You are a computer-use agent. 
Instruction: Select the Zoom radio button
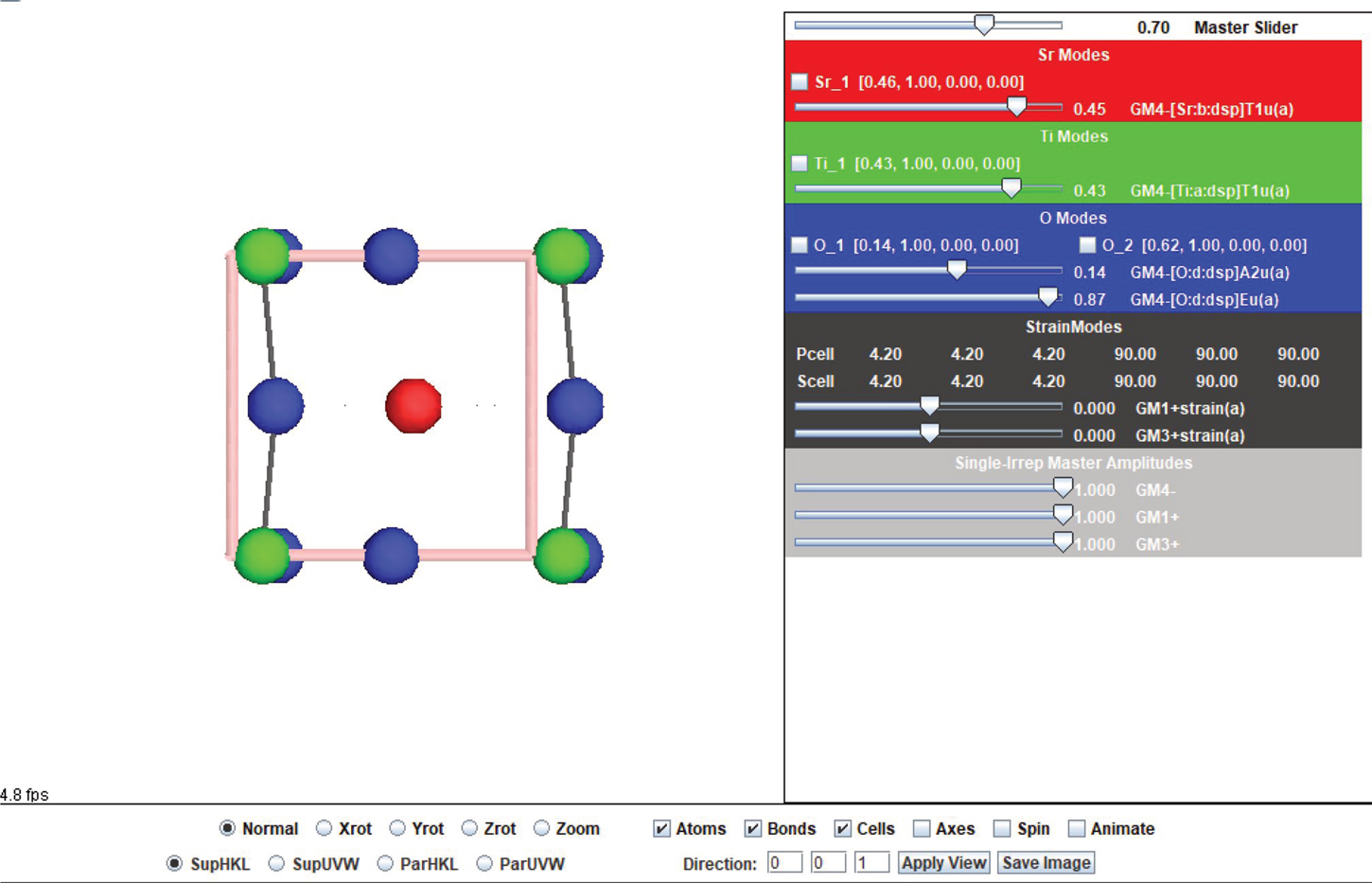tap(541, 828)
